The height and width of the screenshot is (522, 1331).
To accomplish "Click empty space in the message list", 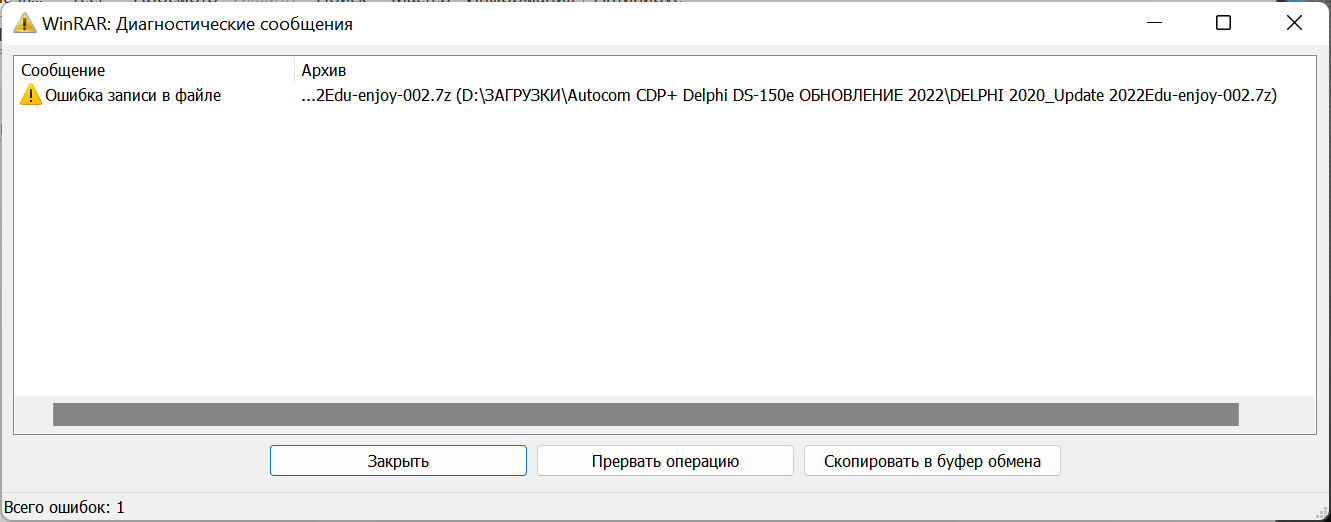I will click(x=660, y=250).
